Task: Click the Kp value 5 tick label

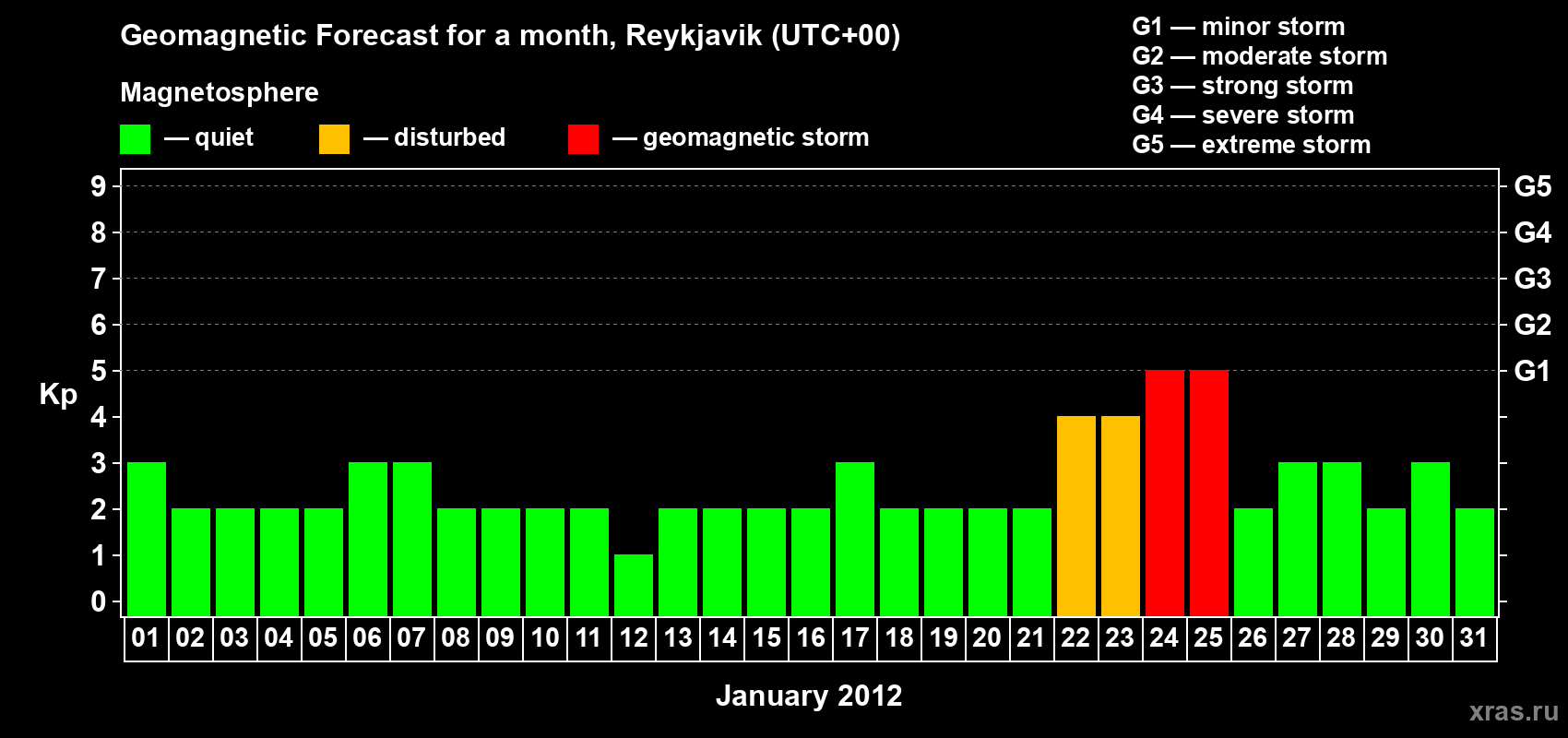Action: [x=99, y=371]
